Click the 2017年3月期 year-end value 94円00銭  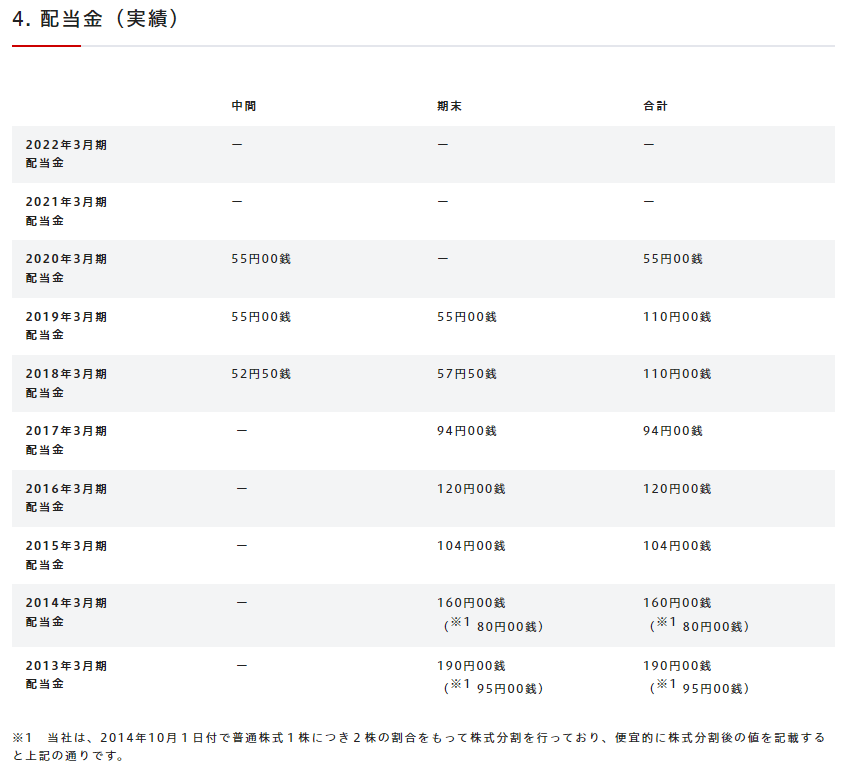(x=467, y=431)
